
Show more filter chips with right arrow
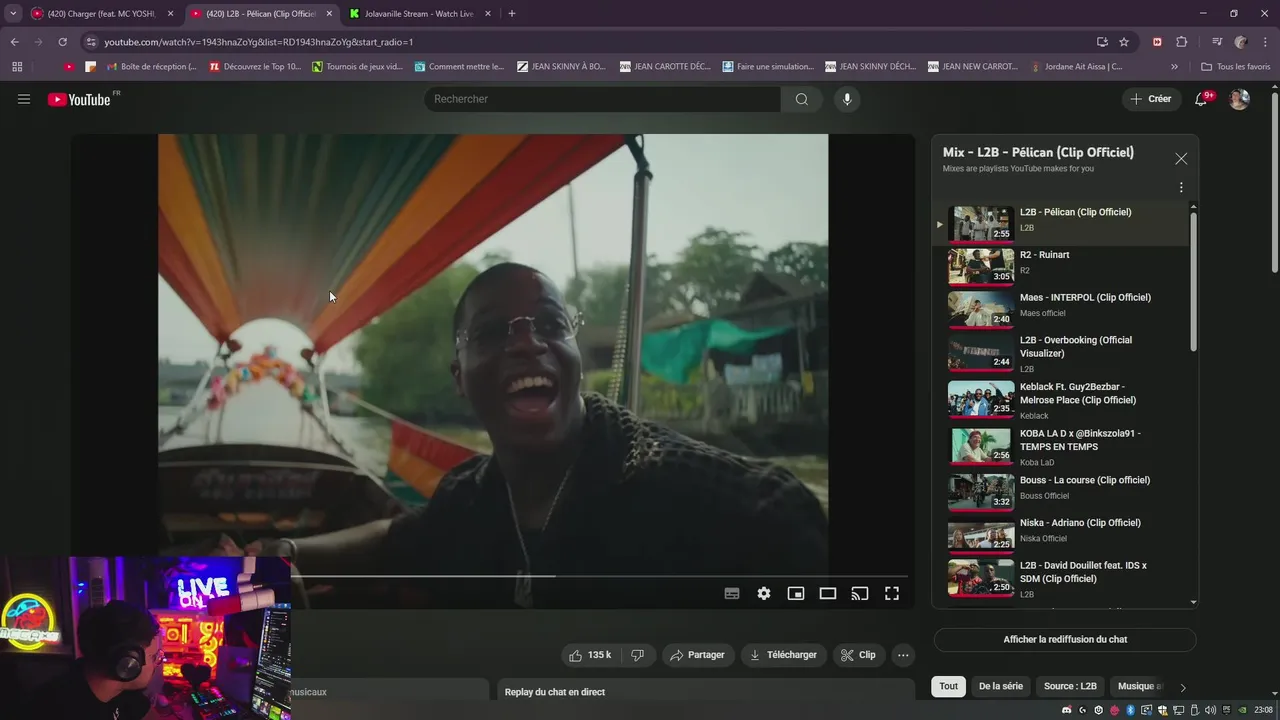click(1183, 687)
